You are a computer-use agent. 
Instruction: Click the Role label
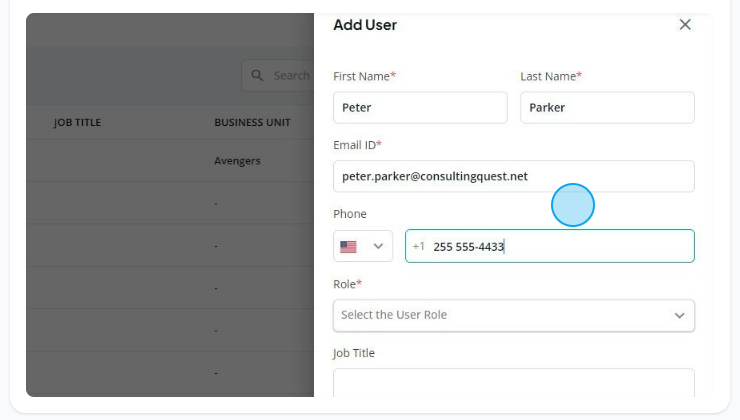347,284
